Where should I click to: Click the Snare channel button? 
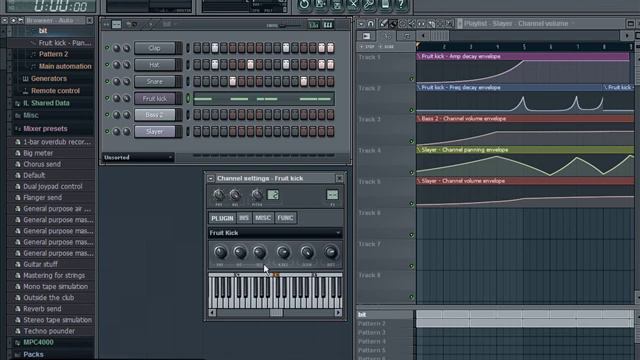[x=155, y=82]
